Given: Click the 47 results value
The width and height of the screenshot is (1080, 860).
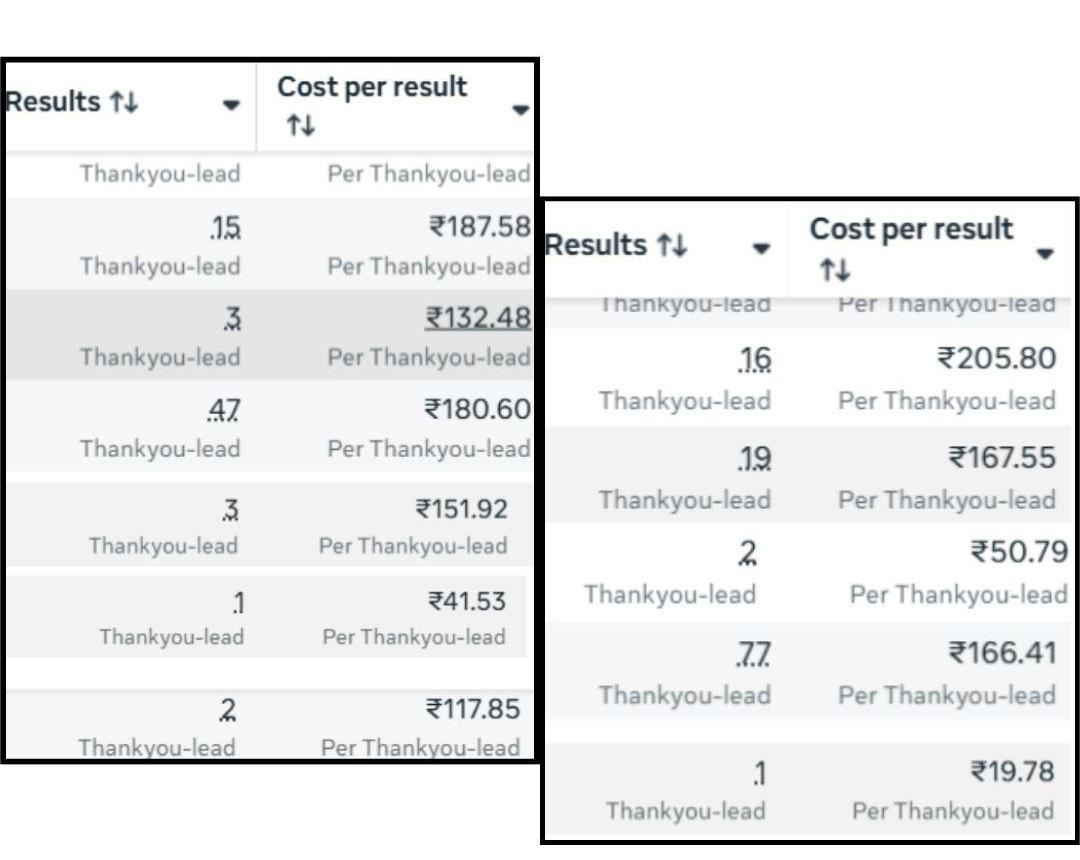Looking at the screenshot, I should coord(225,410).
